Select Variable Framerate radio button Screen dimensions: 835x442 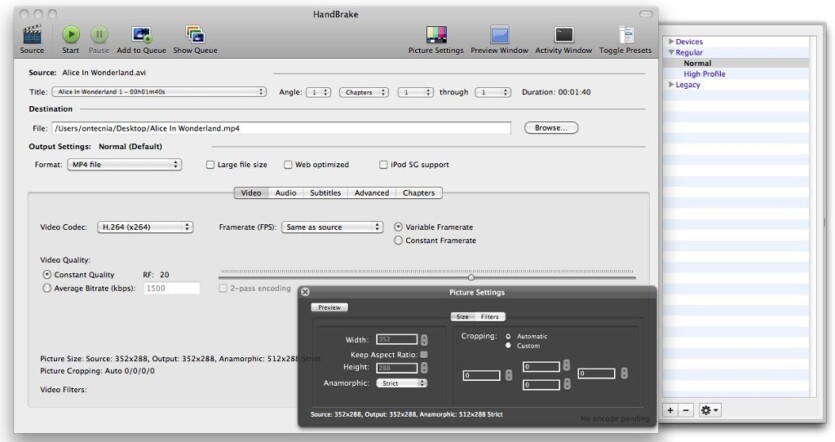pos(398,227)
